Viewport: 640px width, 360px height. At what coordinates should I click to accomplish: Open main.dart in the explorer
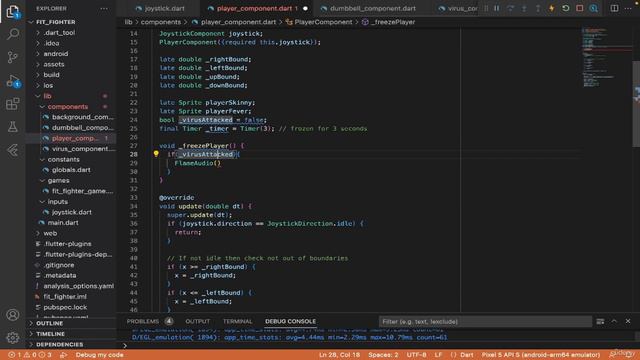(63, 223)
